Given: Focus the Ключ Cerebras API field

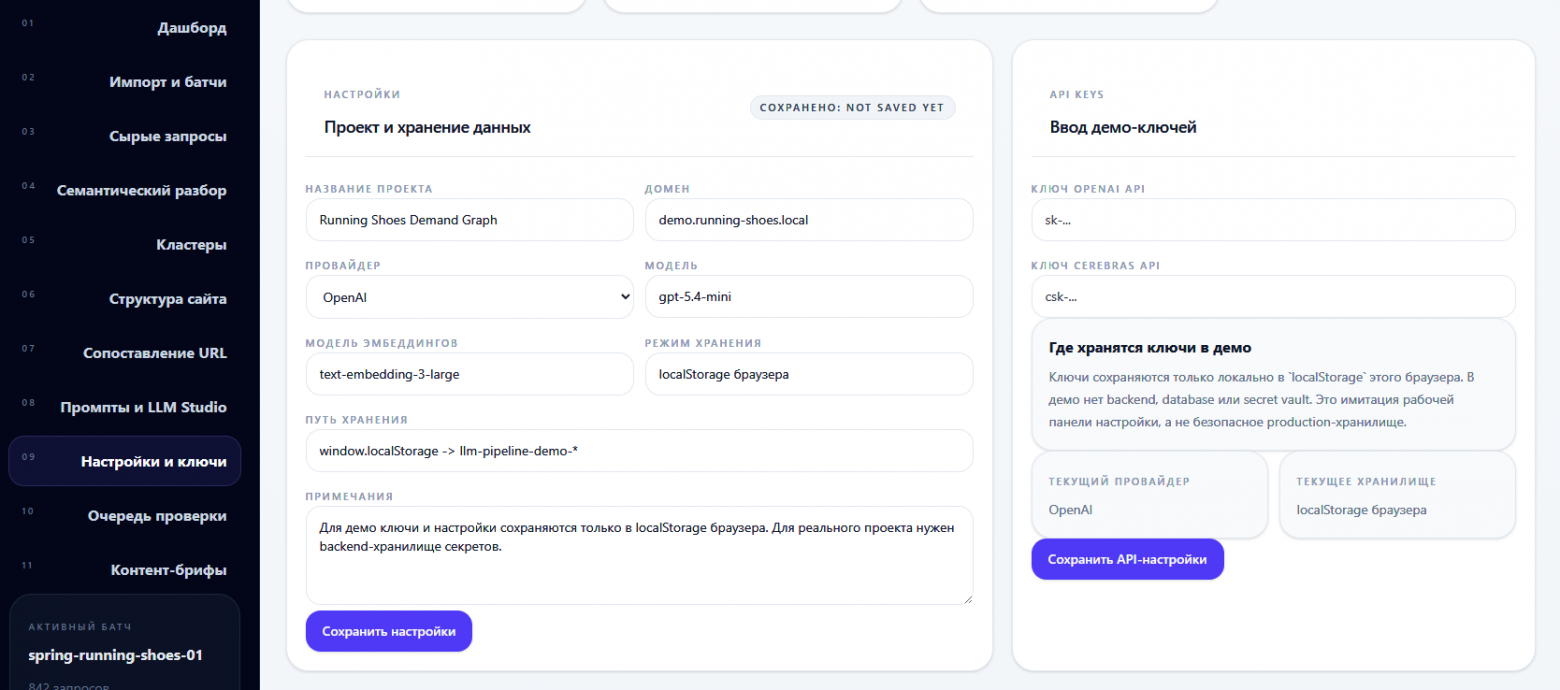Looking at the screenshot, I should (x=1272, y=297).
